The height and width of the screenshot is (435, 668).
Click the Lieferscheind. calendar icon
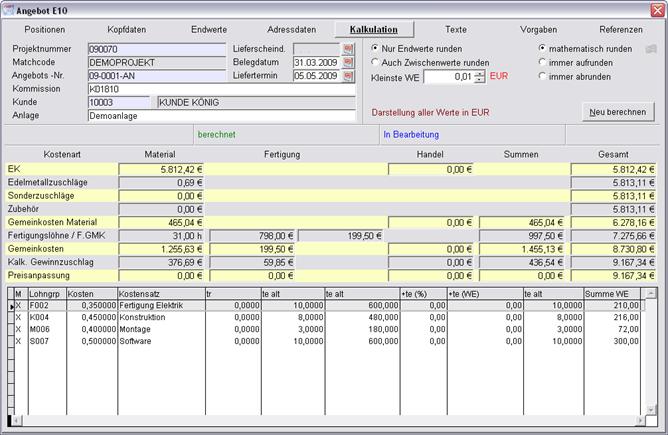[x=348, y=48]
